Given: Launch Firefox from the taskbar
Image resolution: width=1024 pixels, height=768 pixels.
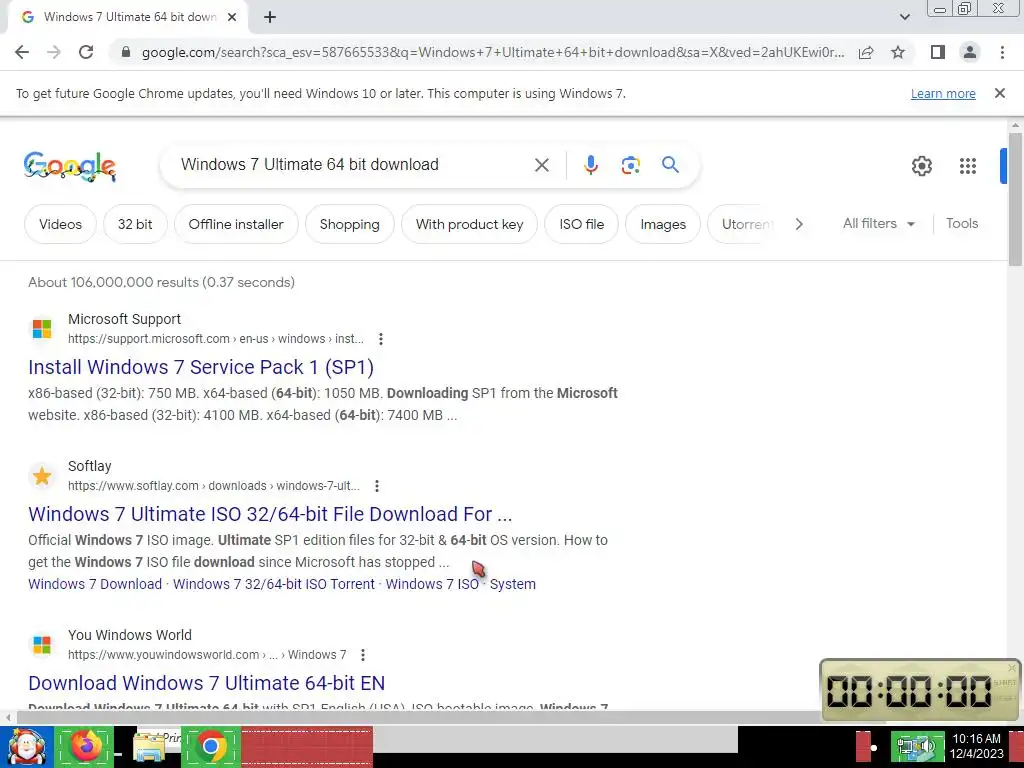Looking at the screenshot, I should [86, 746].
